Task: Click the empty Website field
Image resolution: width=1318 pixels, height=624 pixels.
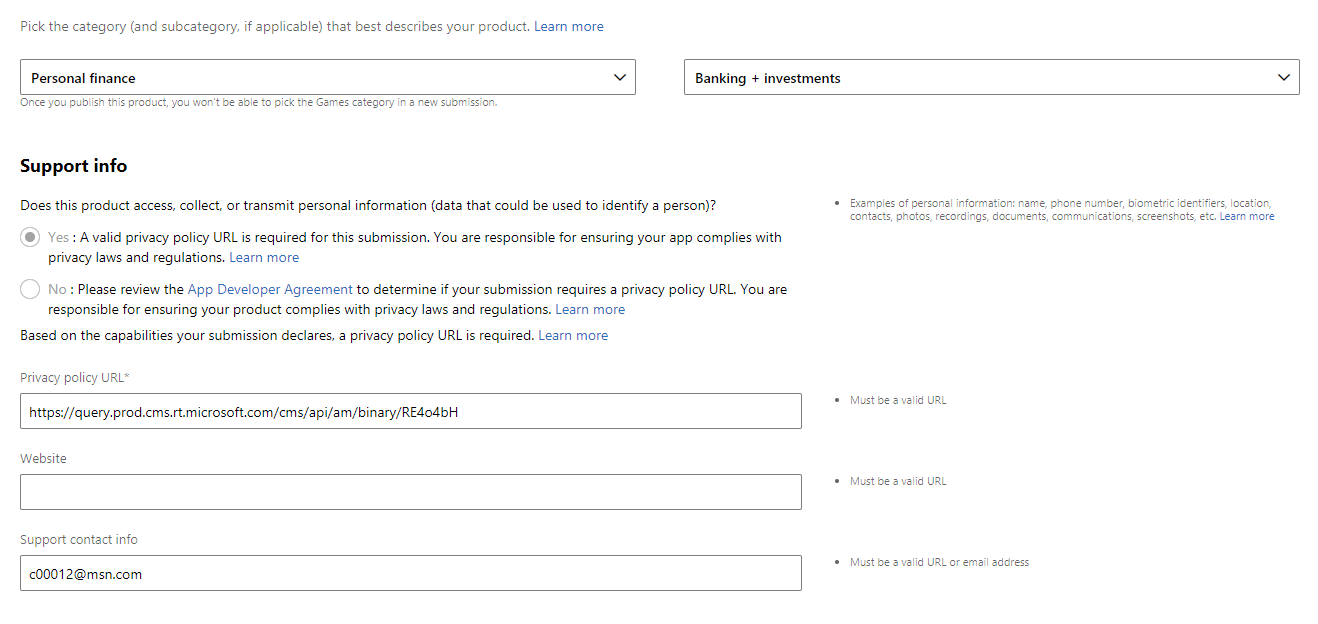Action: tap(411, 492)
